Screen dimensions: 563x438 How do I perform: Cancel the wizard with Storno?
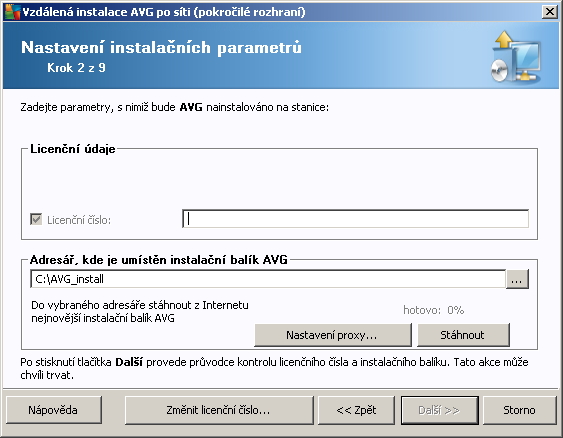pos(520,410)
